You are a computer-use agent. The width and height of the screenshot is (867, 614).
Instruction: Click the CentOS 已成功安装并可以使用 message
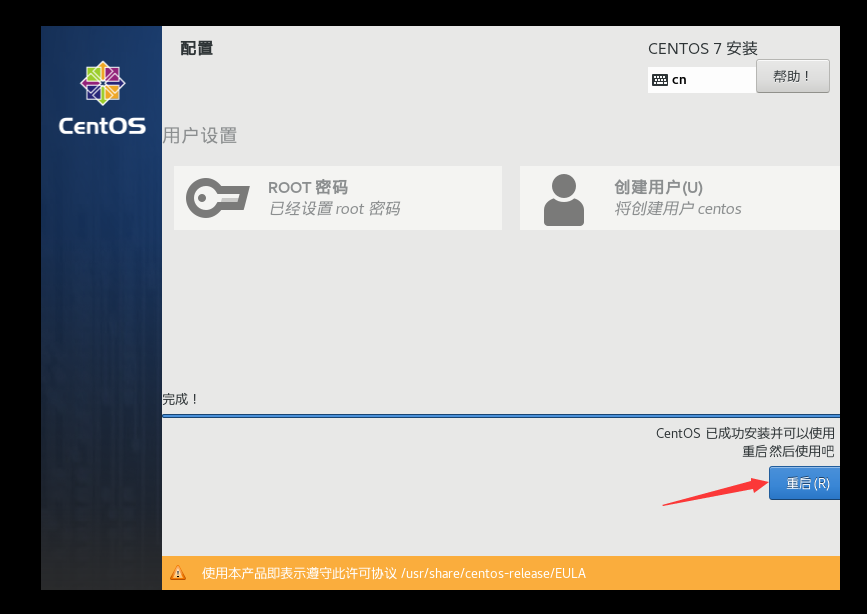tap(745, 433)
